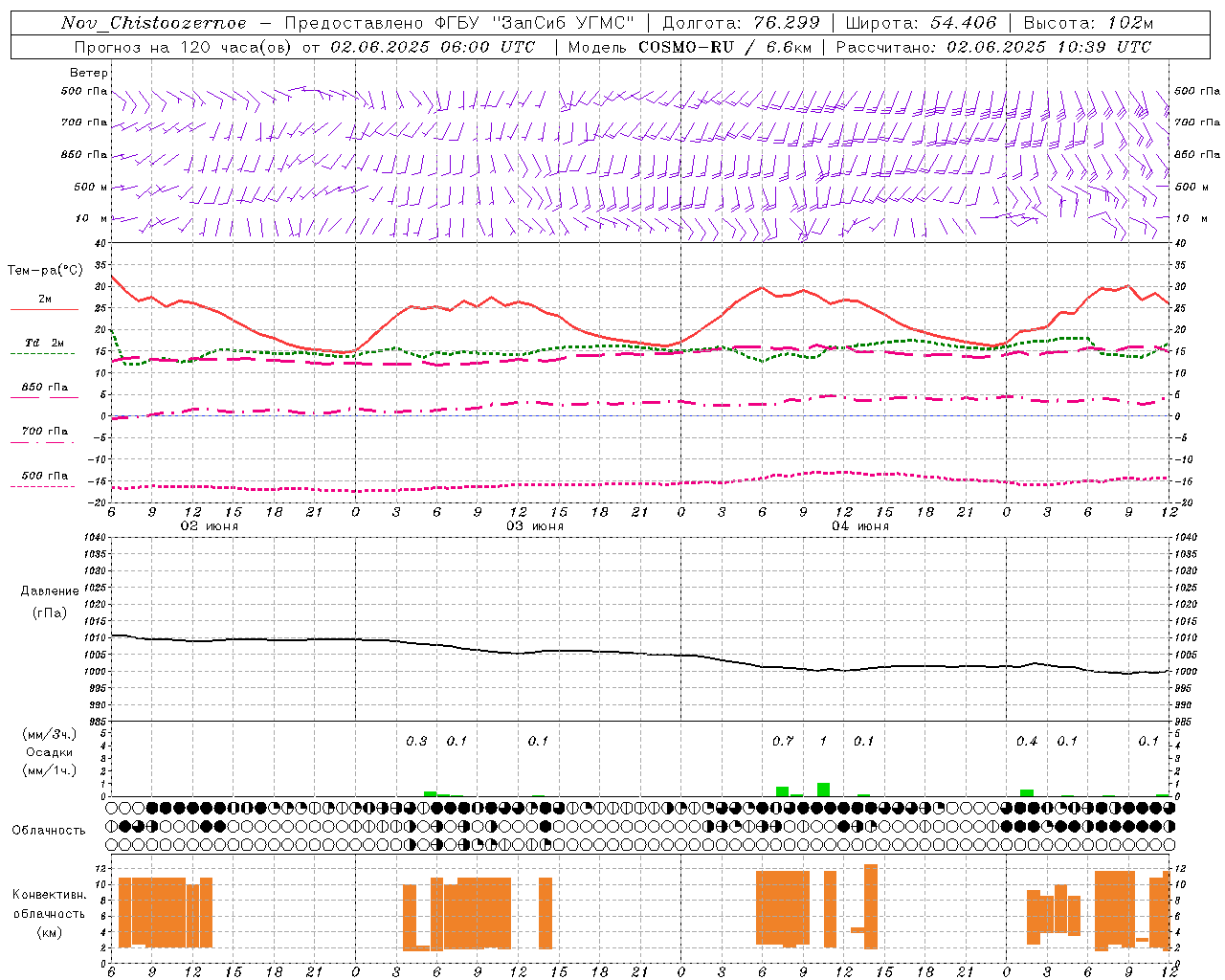This screenshot has width=1225, height=980.
Task: Click the Ветер panel label
Action: (x=89, y=73)
